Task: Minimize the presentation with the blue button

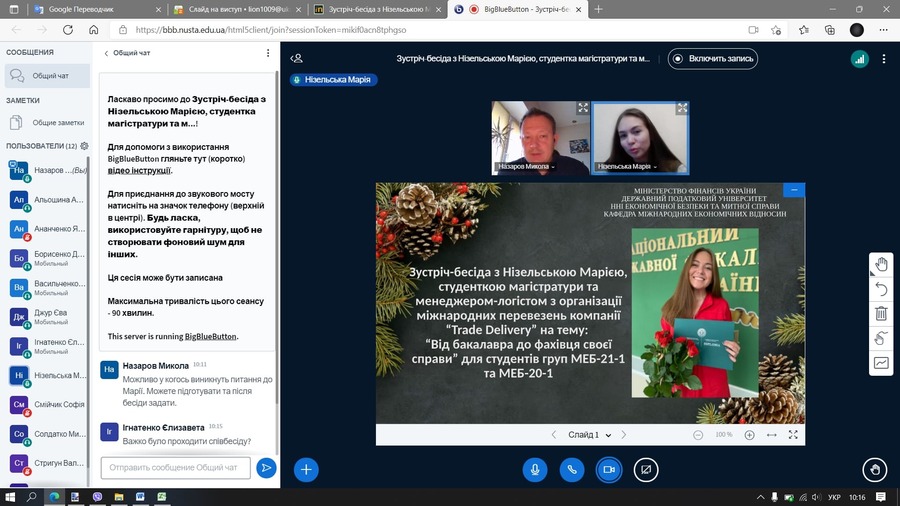Action: 794,190
